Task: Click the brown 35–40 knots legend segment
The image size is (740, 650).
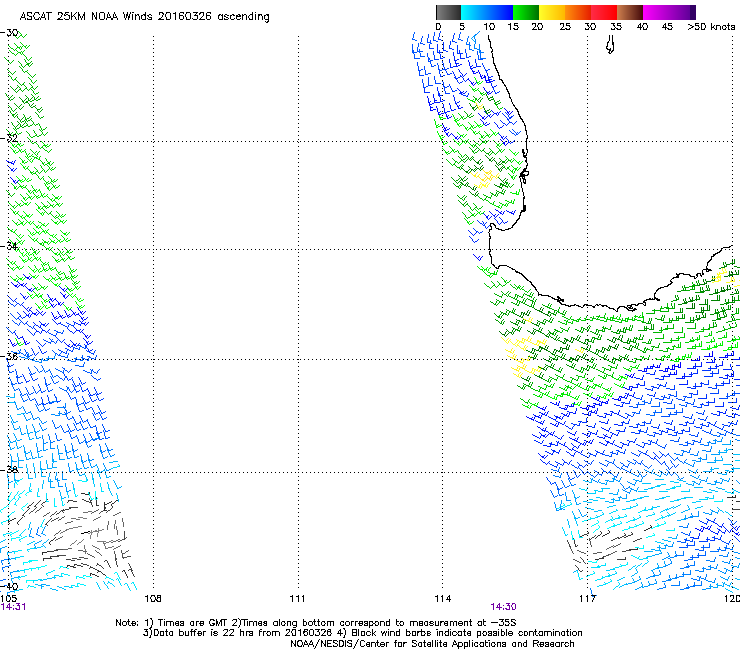Action: [630, 12]
